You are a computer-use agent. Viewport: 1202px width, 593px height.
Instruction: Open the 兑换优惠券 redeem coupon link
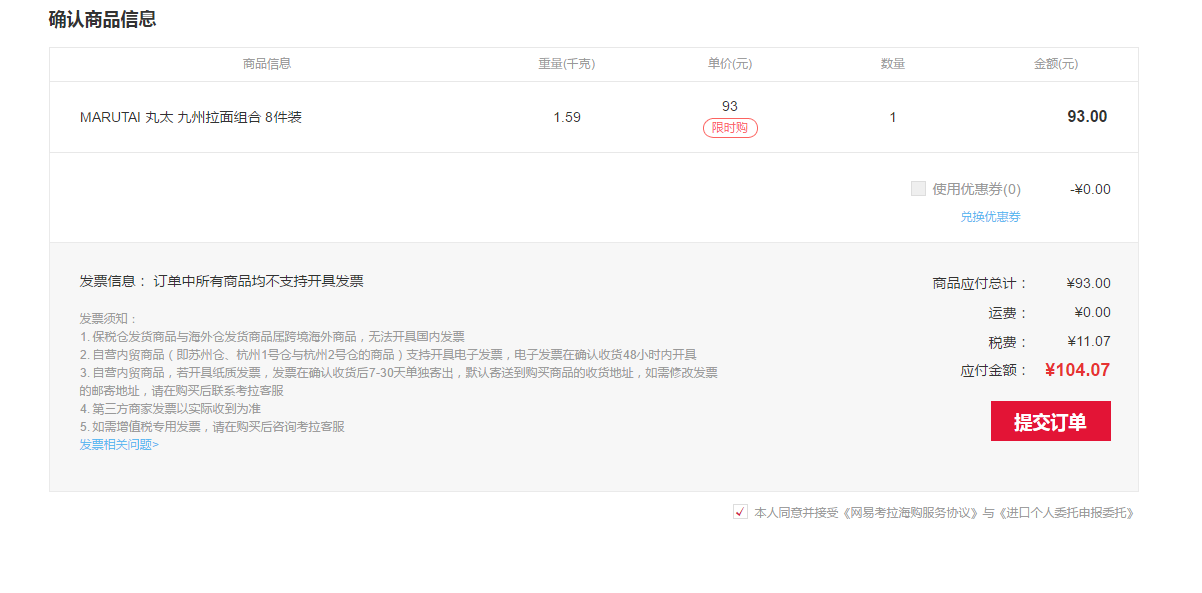tap(990, 217)
